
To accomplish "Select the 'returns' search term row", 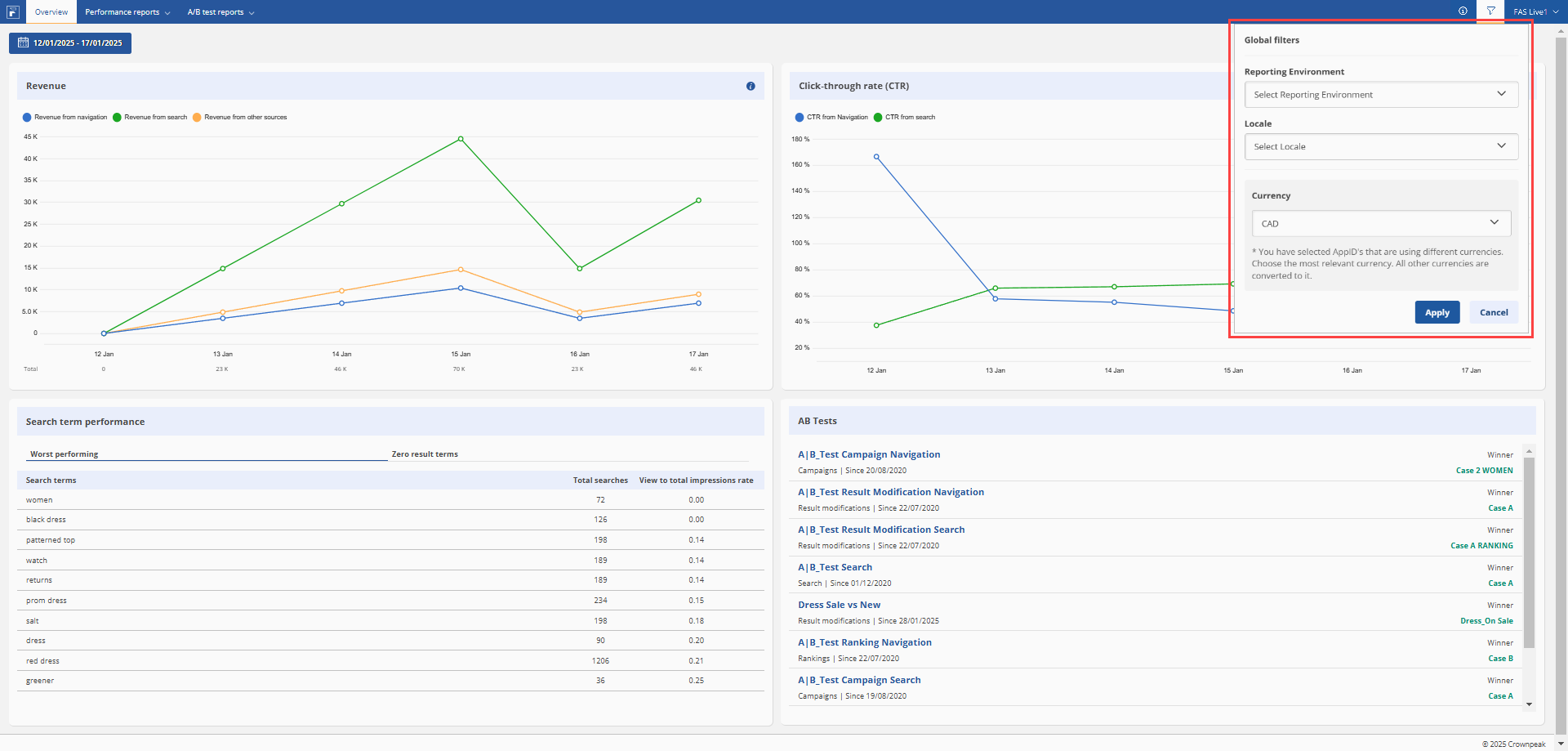I will click(x=390, y=580).
